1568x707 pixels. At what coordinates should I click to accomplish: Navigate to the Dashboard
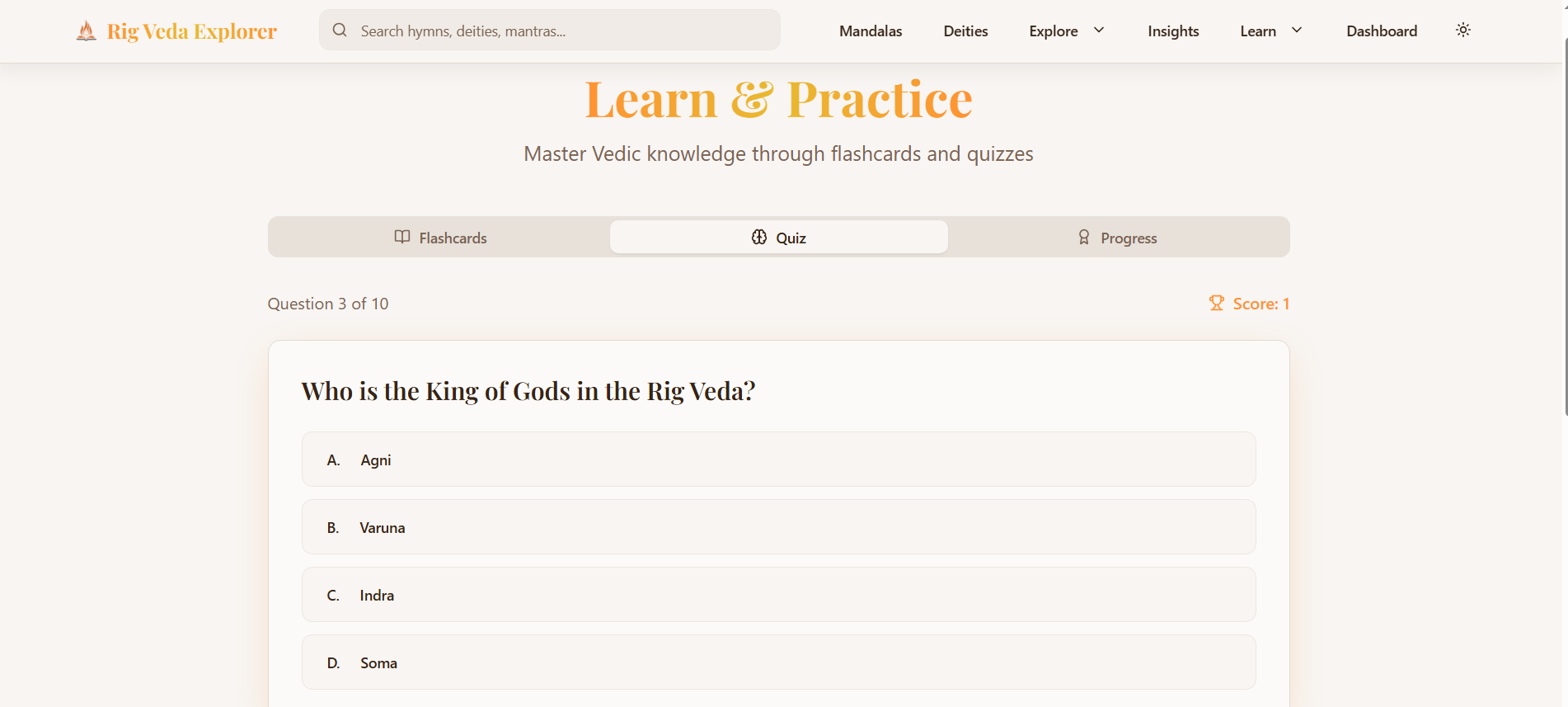click(x=1382, y=31)
